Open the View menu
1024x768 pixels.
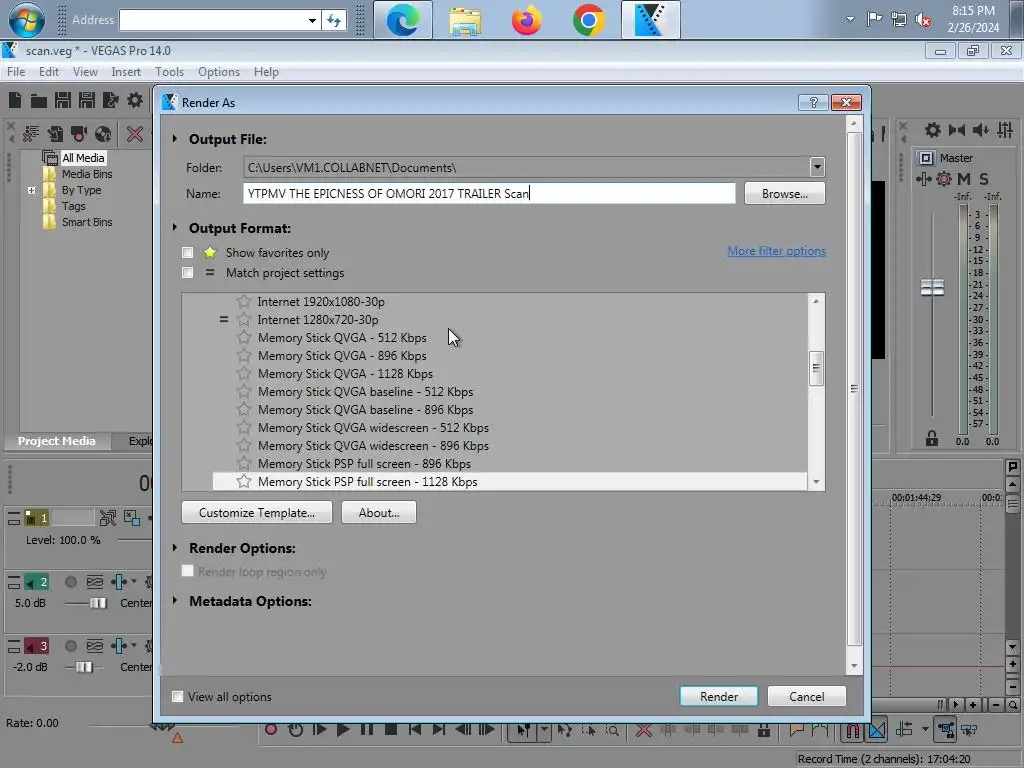point(85,72)
